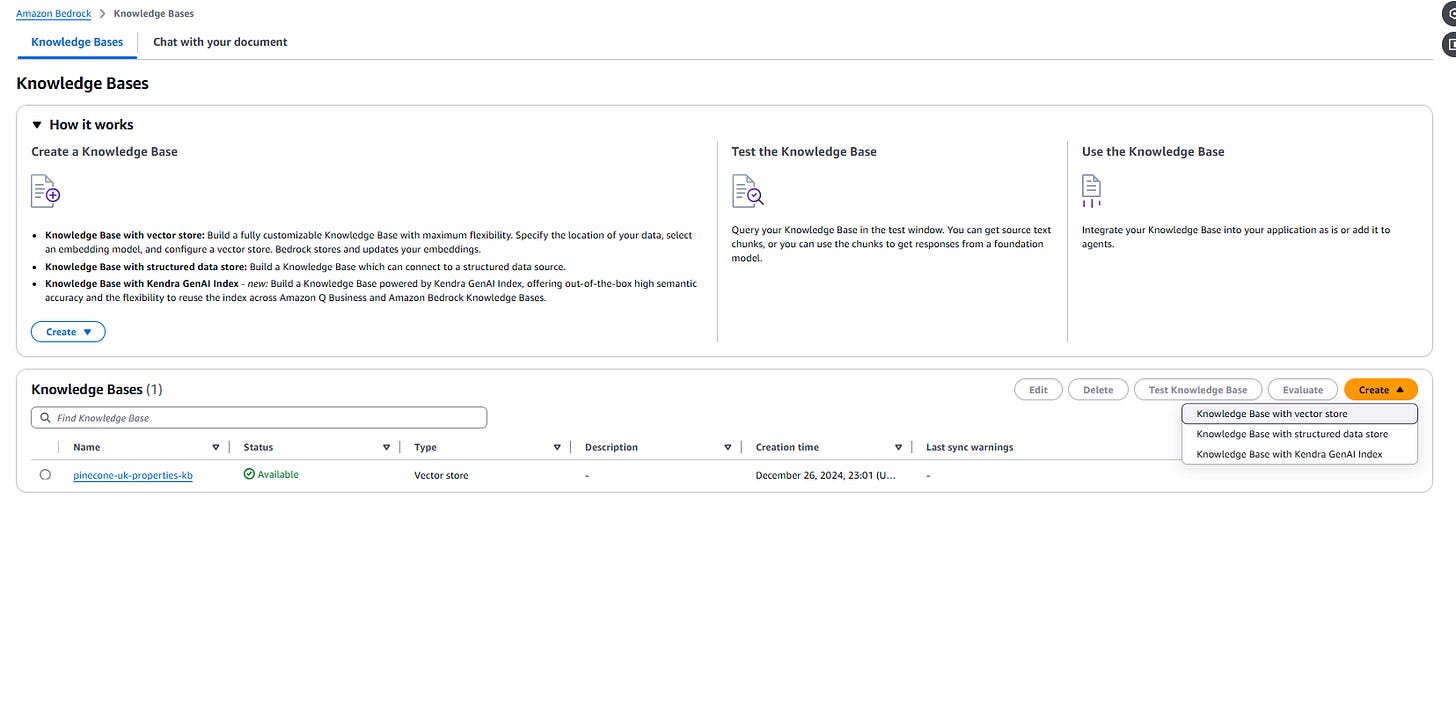Click the search magnifier icon in Find field

pyautogui.click(x=45, y=418)
